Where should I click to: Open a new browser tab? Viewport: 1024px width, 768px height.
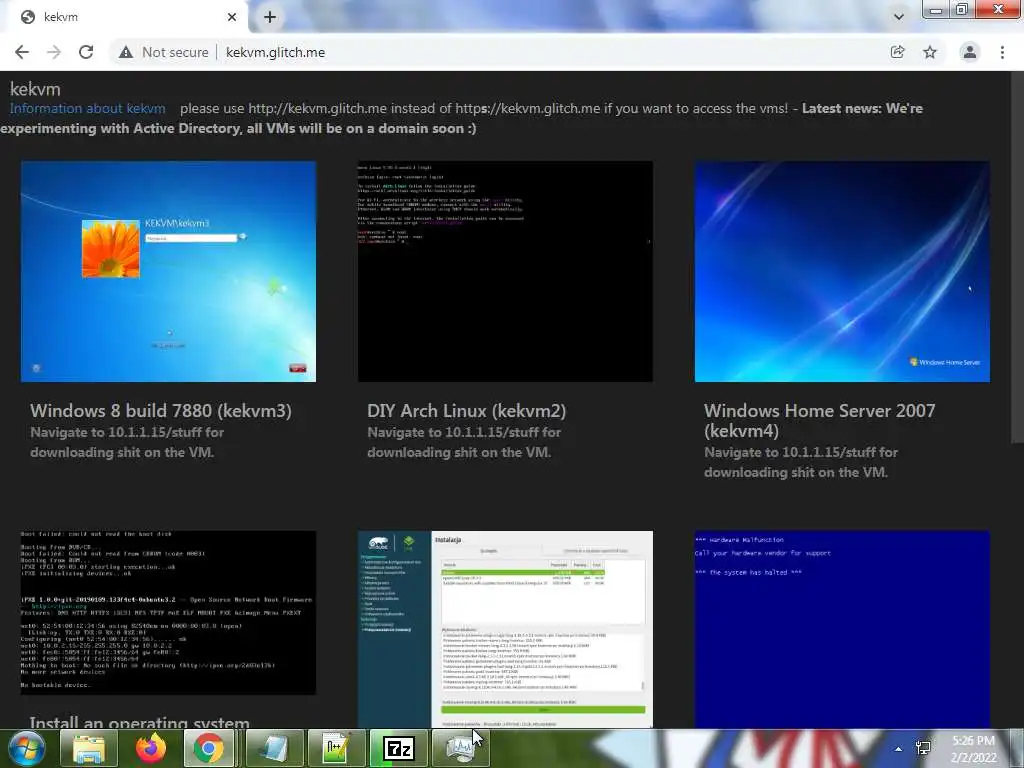point(270,17)
